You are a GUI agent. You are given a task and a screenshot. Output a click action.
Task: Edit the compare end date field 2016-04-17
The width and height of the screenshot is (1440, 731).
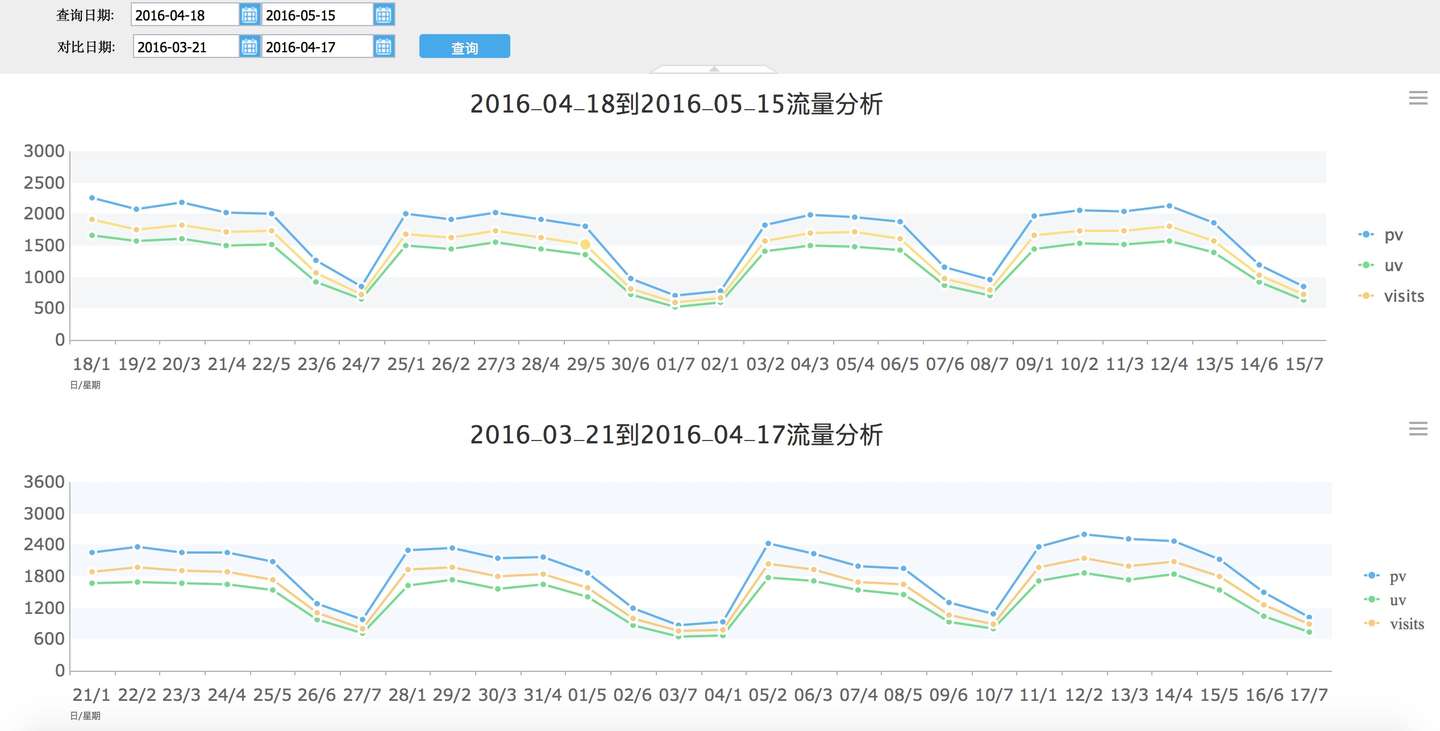pyautogui.click(x=318, y=46)
